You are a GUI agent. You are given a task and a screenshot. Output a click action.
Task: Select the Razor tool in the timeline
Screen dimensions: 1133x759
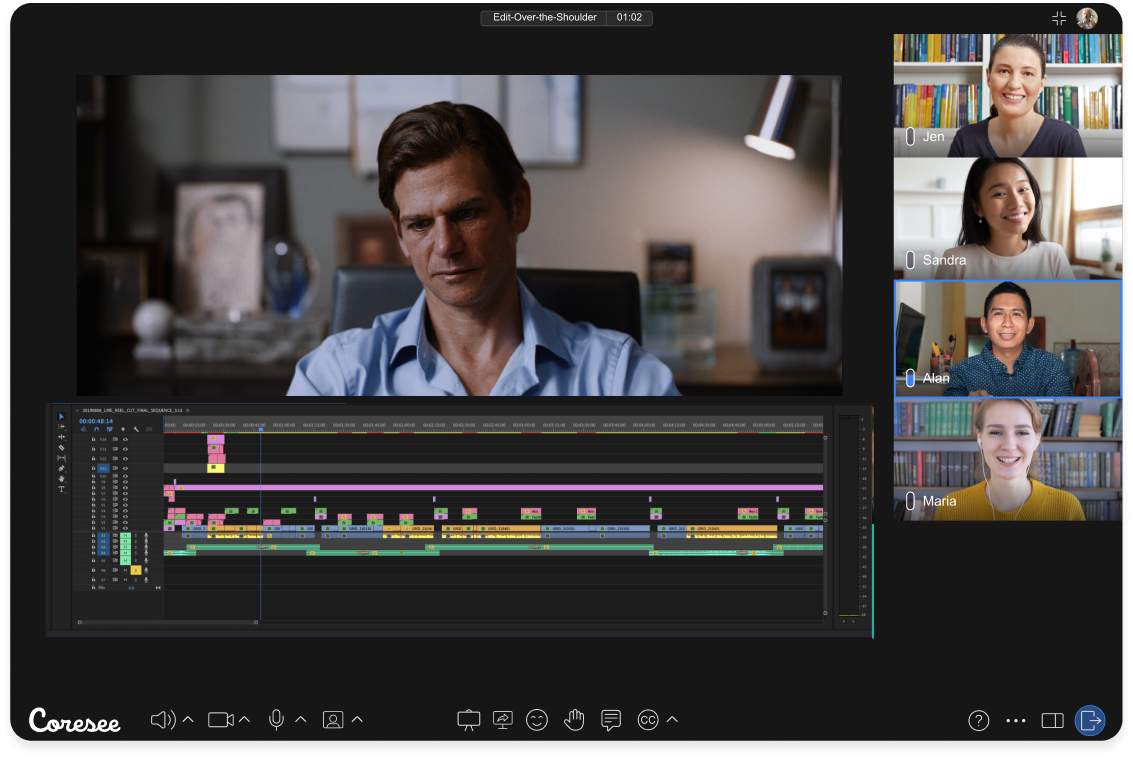pos(61,447)
